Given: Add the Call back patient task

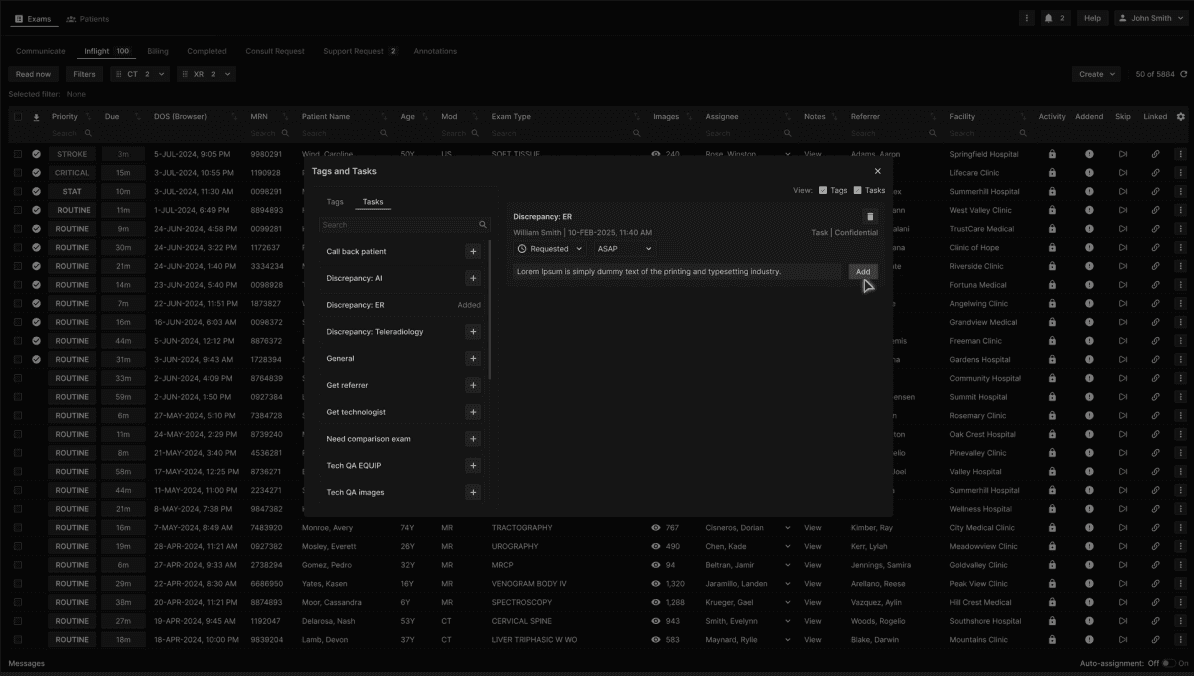Looking at the screenshot, I should click(x=473, y=252).
